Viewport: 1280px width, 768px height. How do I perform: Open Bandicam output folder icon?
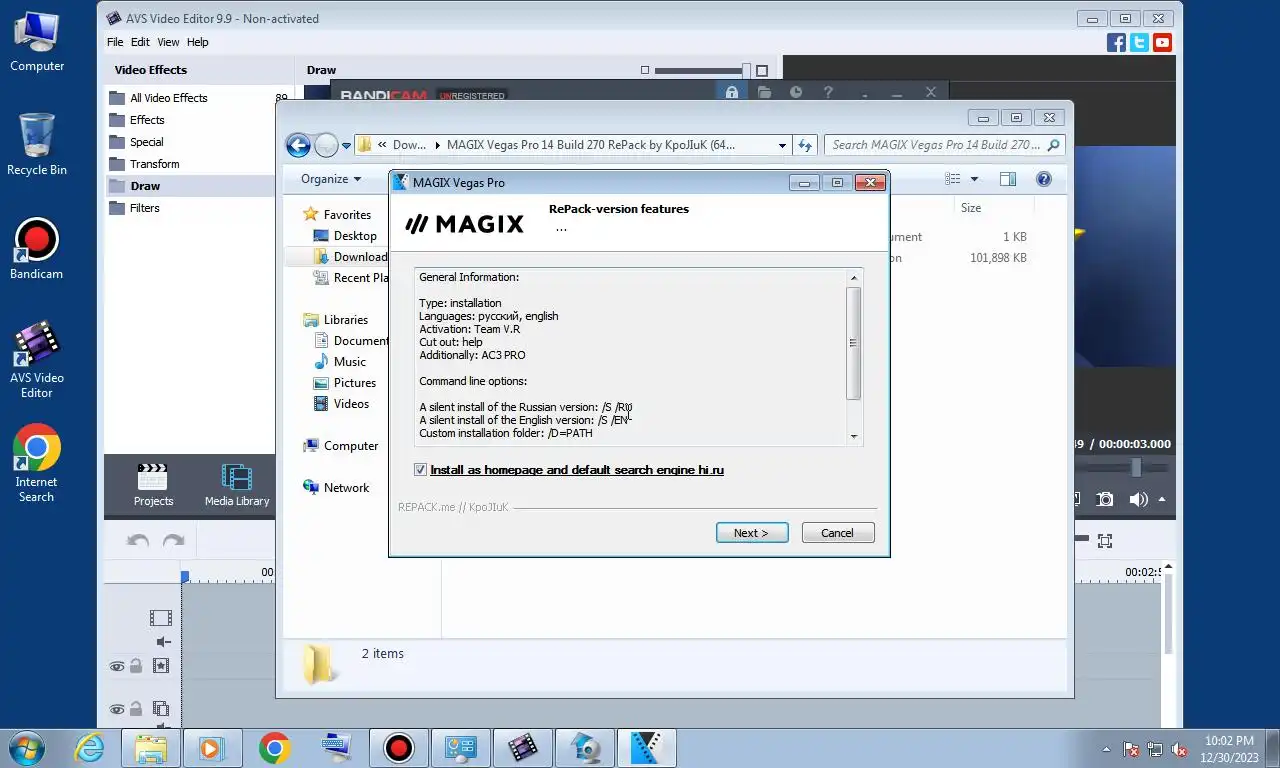pyautogui.click(x=764, y=92)
